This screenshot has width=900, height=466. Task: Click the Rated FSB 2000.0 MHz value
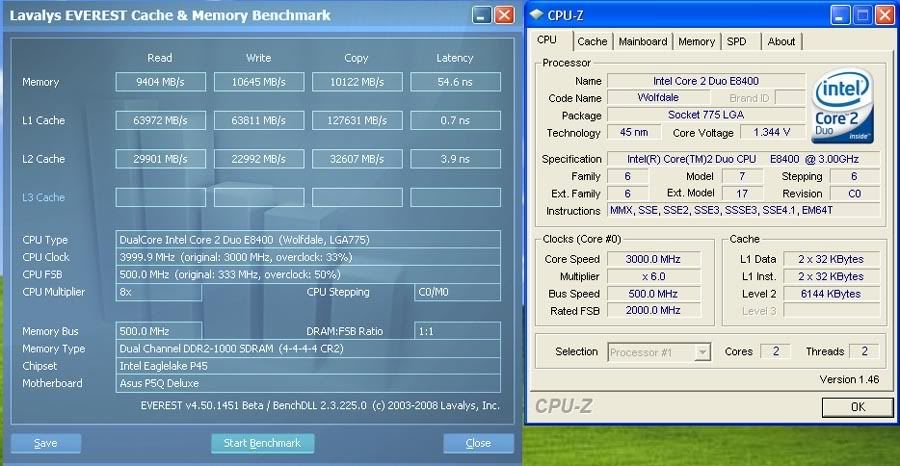point(654,310)
